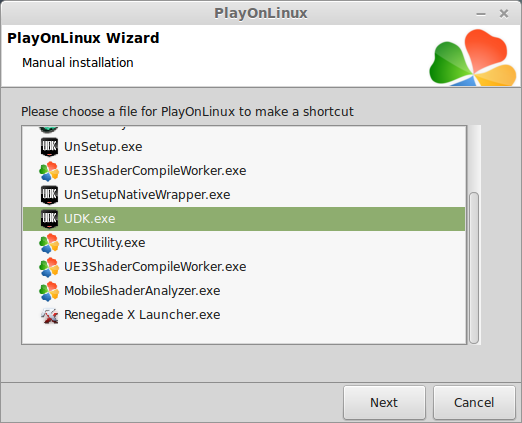
Task: Click the Next button
Action: pyautogui.click(x=384, y=402)
